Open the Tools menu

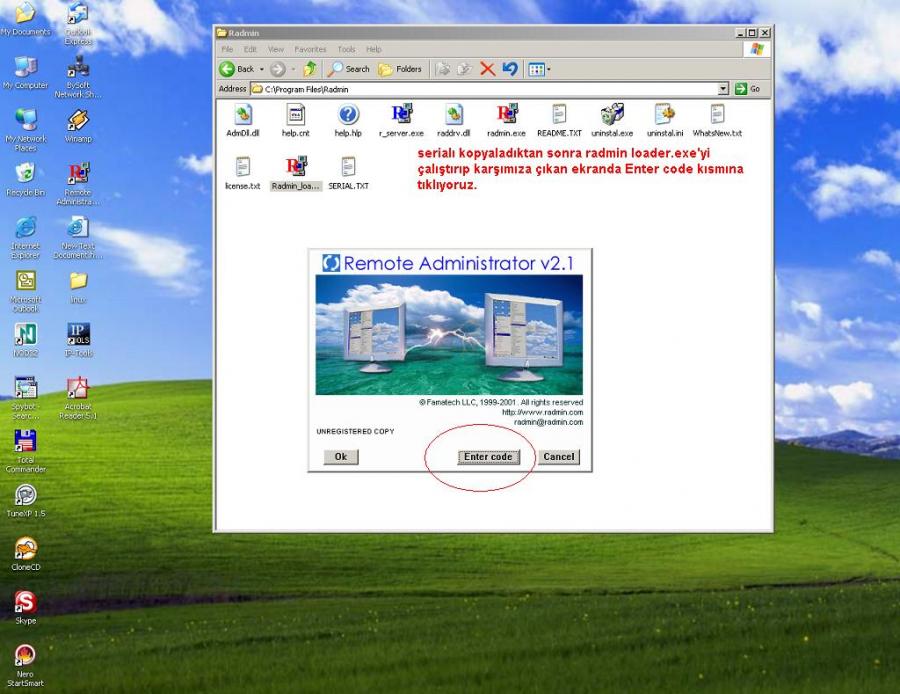346,49
